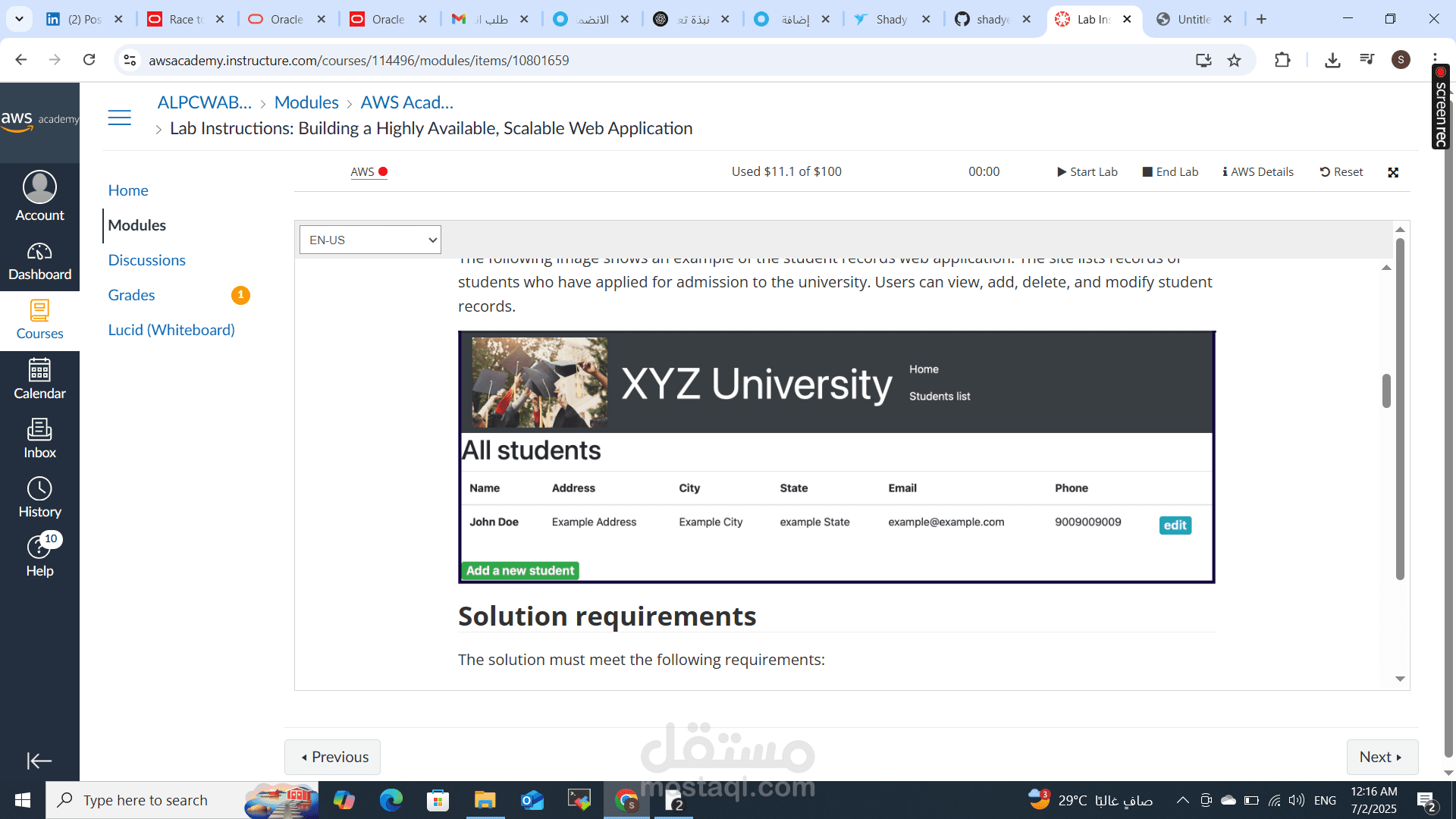Select Modules in the course menu

click(136, 225)
